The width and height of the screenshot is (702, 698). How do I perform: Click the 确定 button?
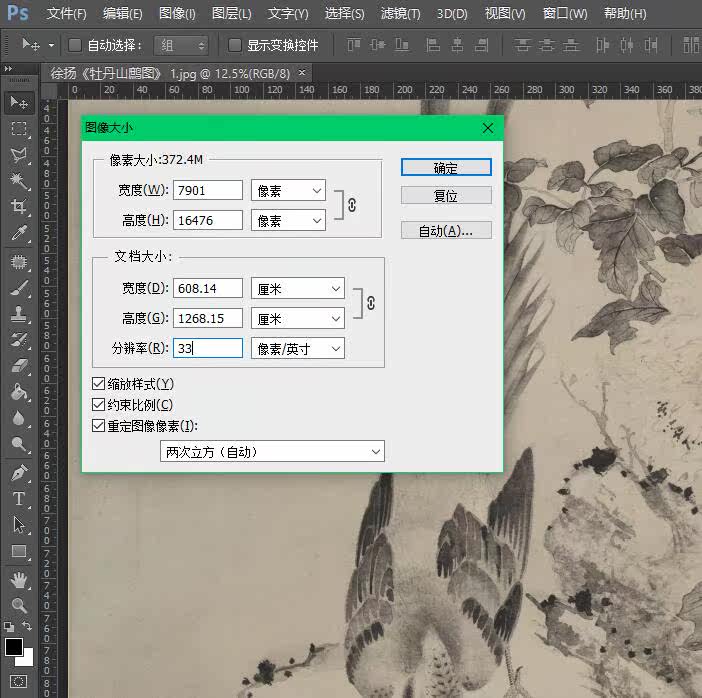pyautogui.click(x=446, y=167)
